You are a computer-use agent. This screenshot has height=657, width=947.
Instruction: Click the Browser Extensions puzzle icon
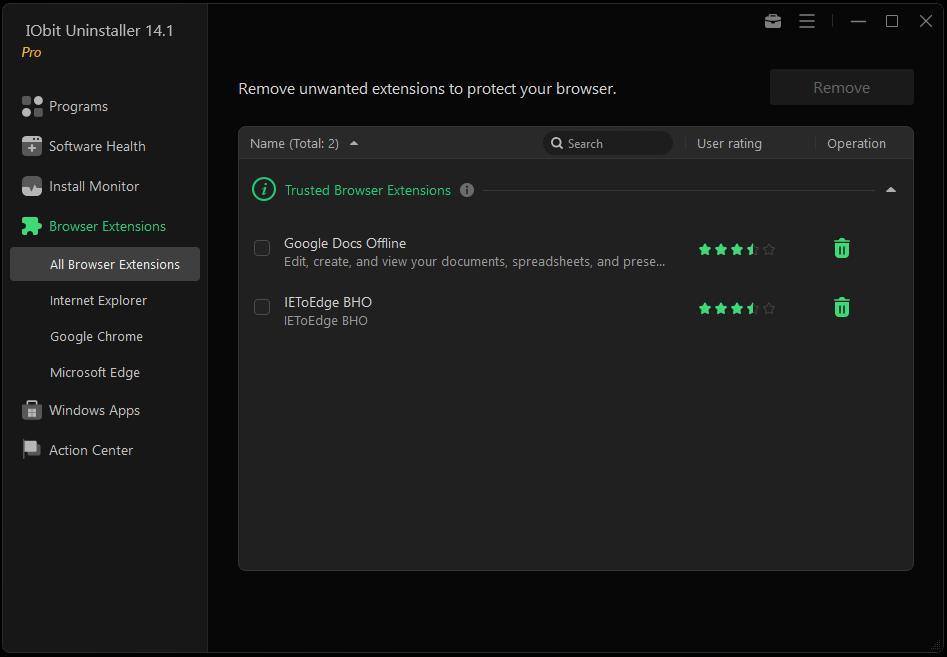tap(32, 226)
